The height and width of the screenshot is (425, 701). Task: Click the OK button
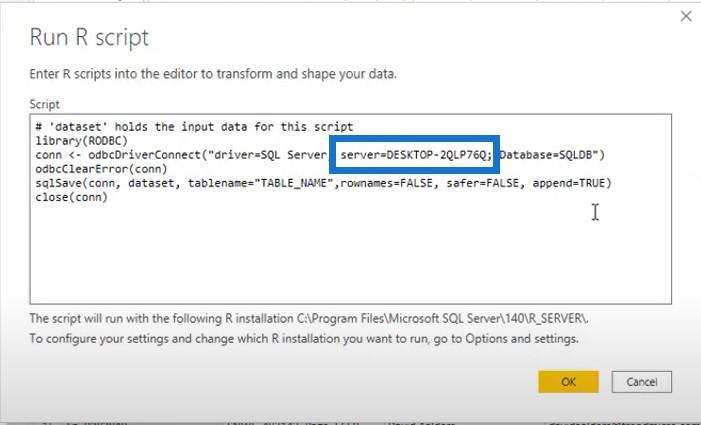pyautogui.click(x=568, y=381)
